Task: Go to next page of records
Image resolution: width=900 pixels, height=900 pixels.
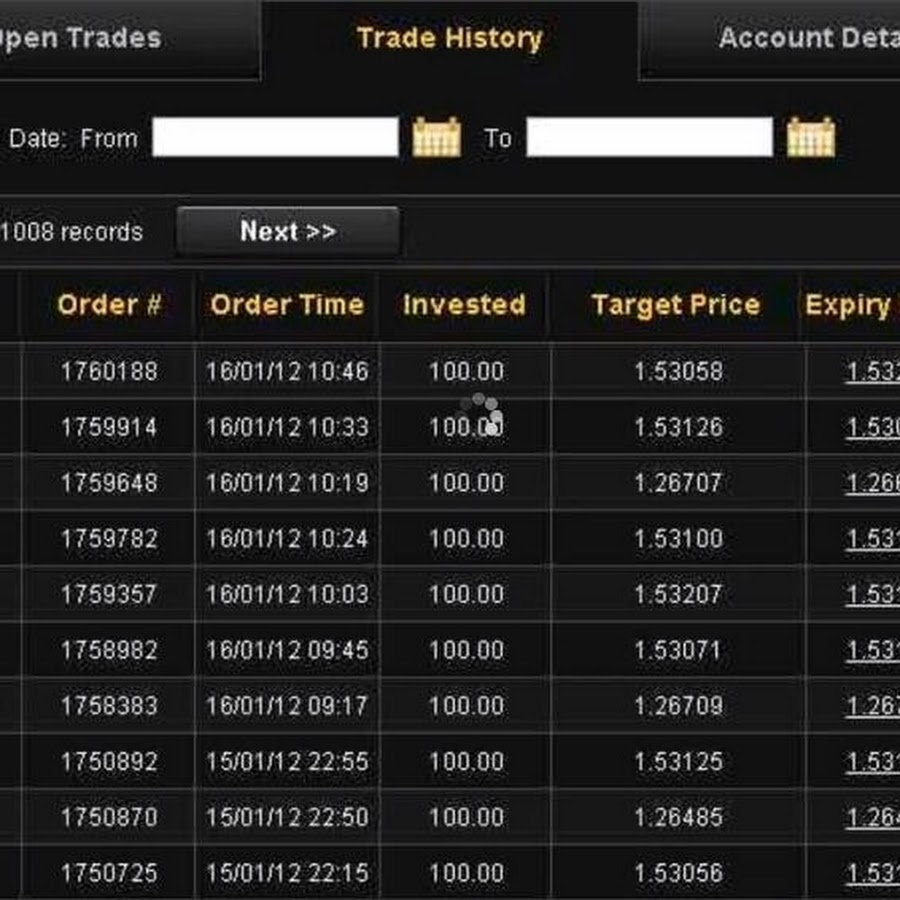Action: (x=288, y=232)
